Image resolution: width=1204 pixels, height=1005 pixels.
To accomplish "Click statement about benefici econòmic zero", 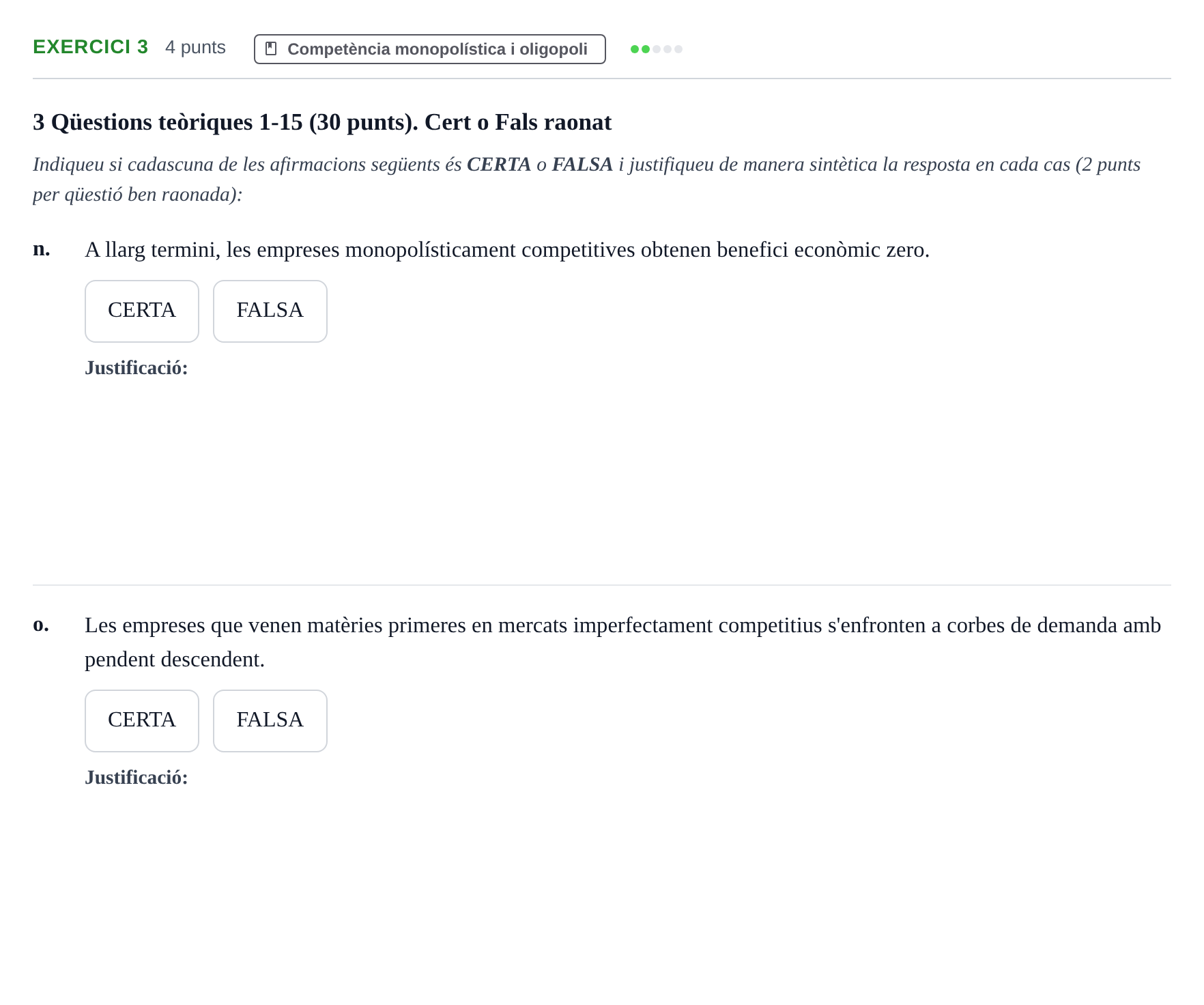I will click(x=507, y=250).
